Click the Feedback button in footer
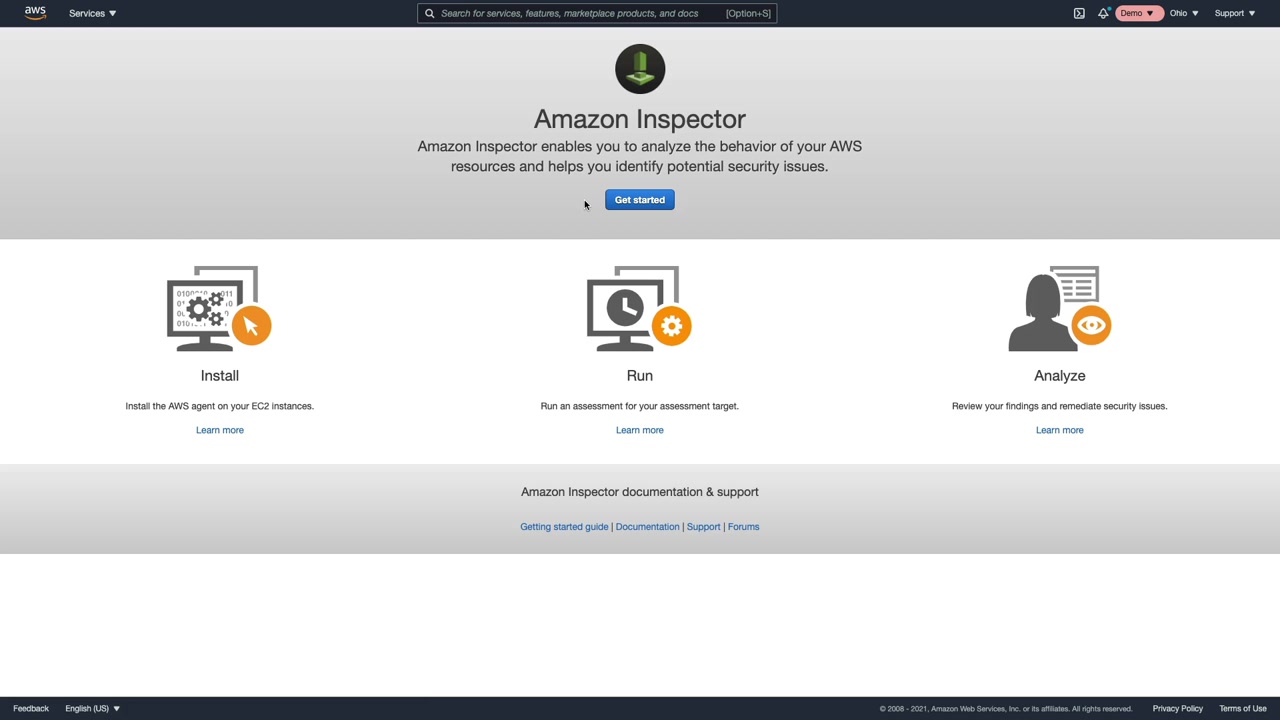 [x=31, y=708]
